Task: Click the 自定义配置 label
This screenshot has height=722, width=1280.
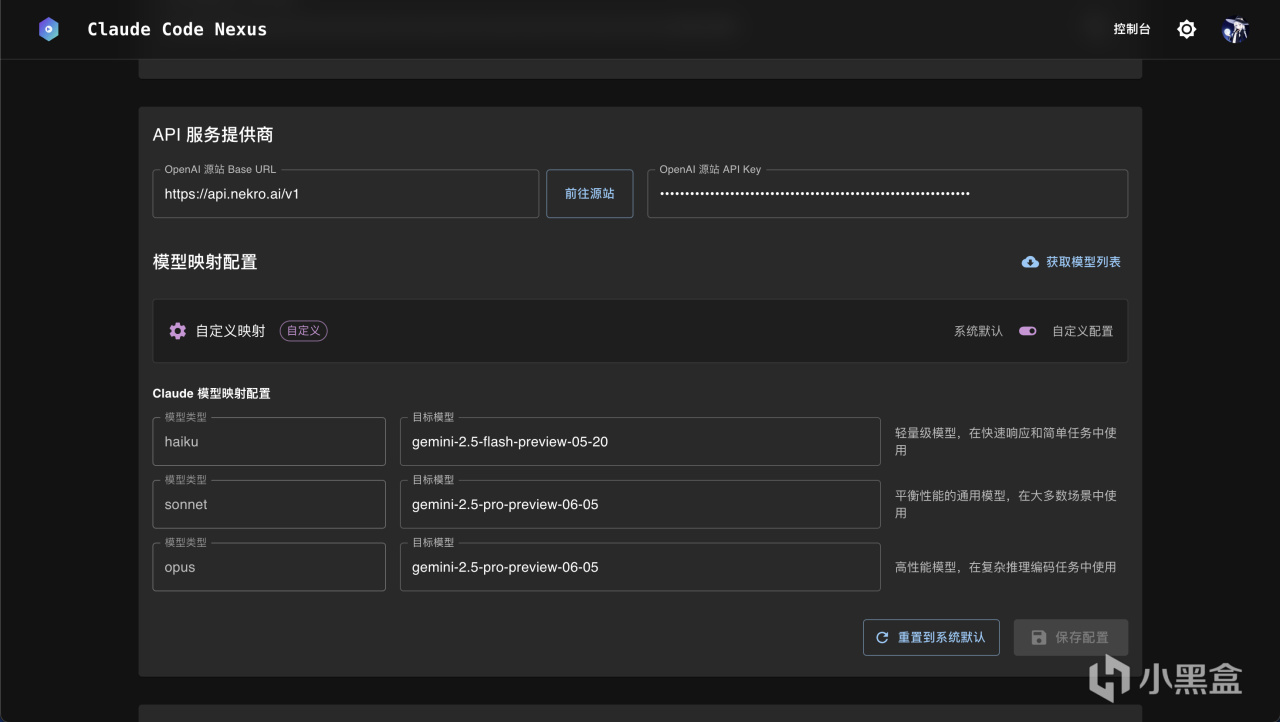Action: click(1082, 331)
